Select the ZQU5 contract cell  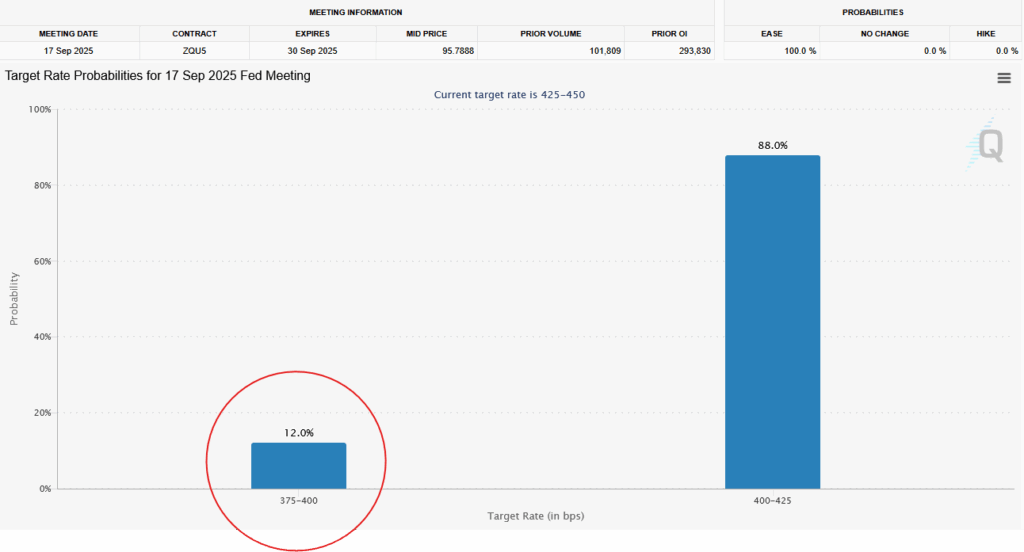point(194,51)
